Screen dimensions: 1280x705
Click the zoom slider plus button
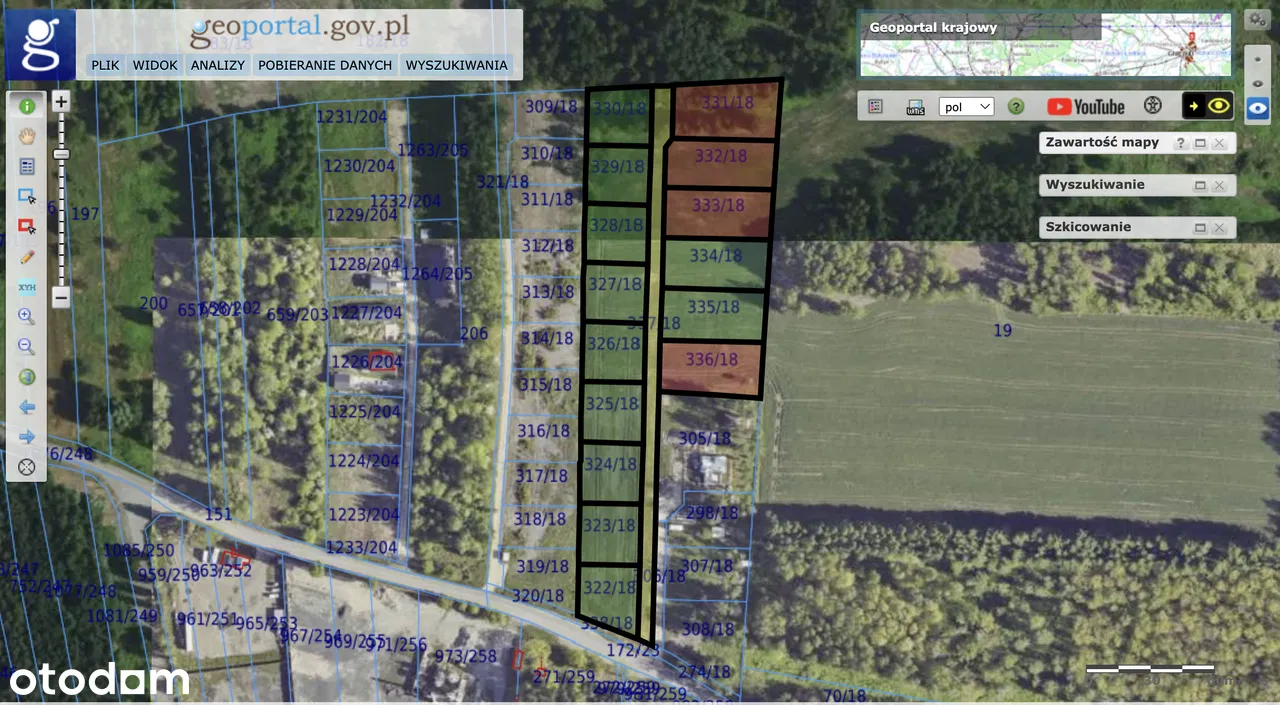click(x=61, y=102)
